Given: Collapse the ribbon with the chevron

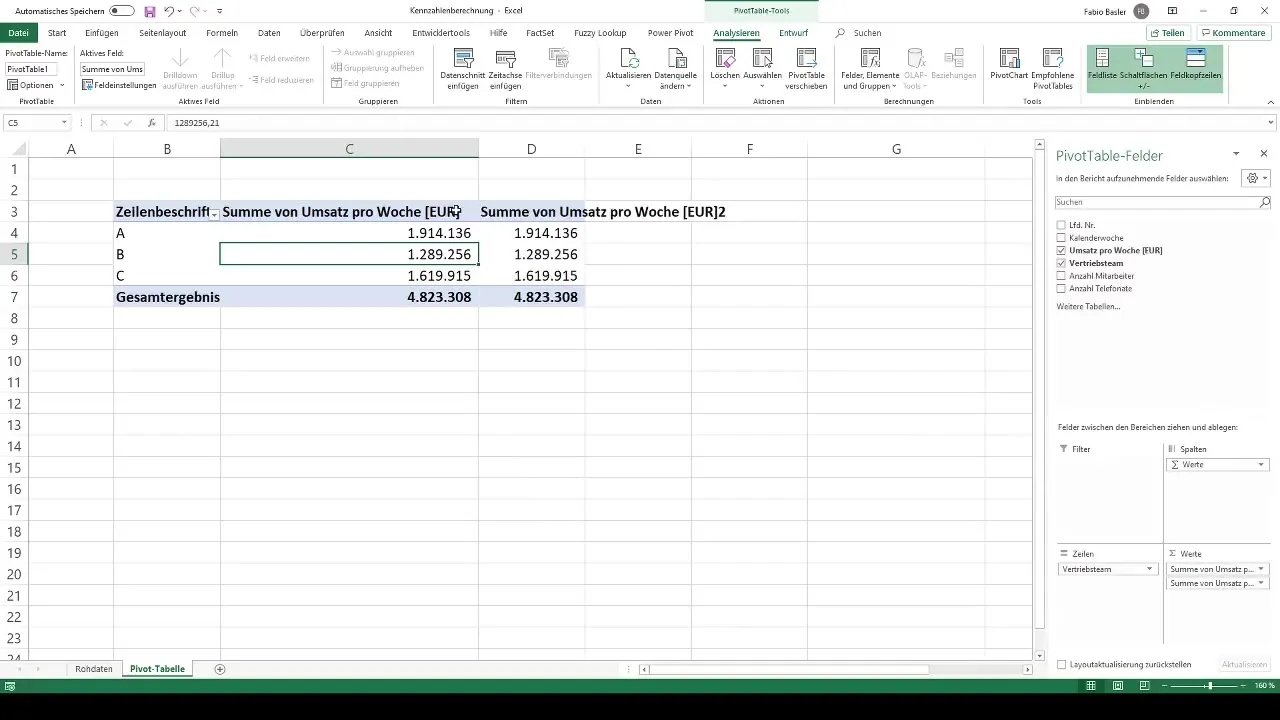Looking at the screenshot, I should point(1271,101).
